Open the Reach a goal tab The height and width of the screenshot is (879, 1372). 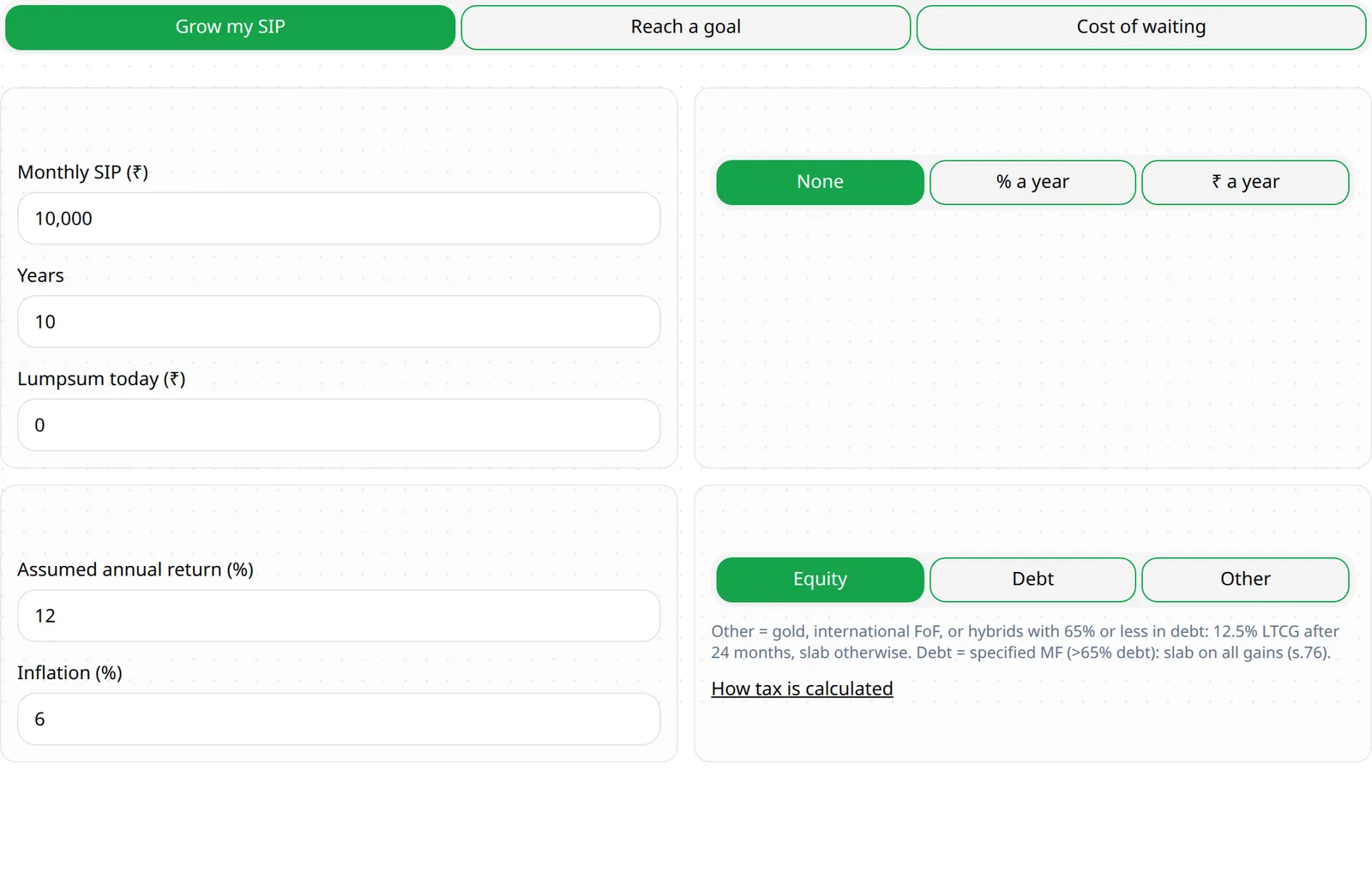point(685,27)
